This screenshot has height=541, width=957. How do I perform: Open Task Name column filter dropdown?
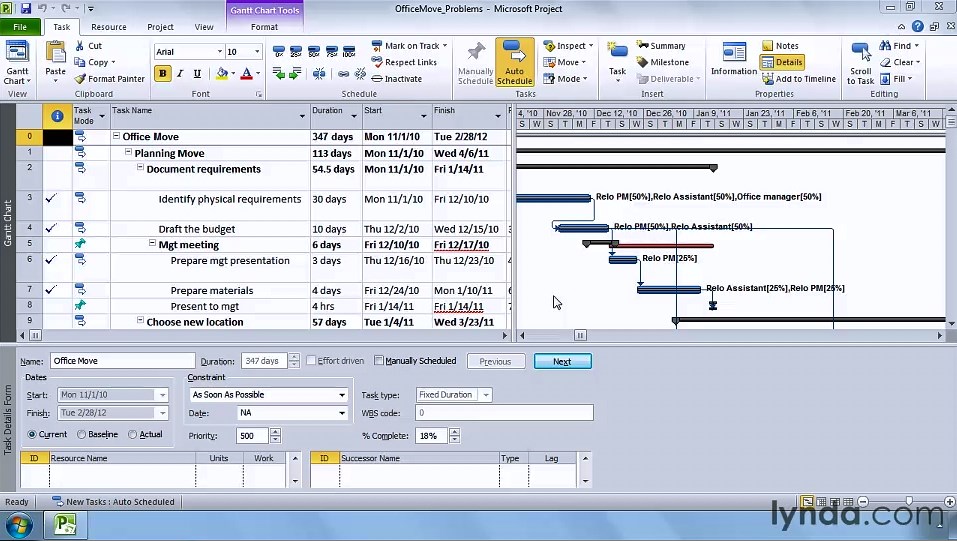coord(302,116)
